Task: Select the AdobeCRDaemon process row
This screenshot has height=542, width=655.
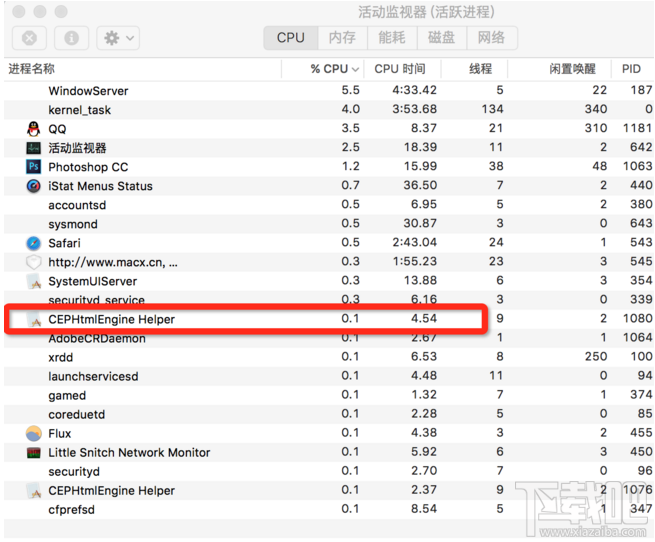Action: click(x=328, y=338)
